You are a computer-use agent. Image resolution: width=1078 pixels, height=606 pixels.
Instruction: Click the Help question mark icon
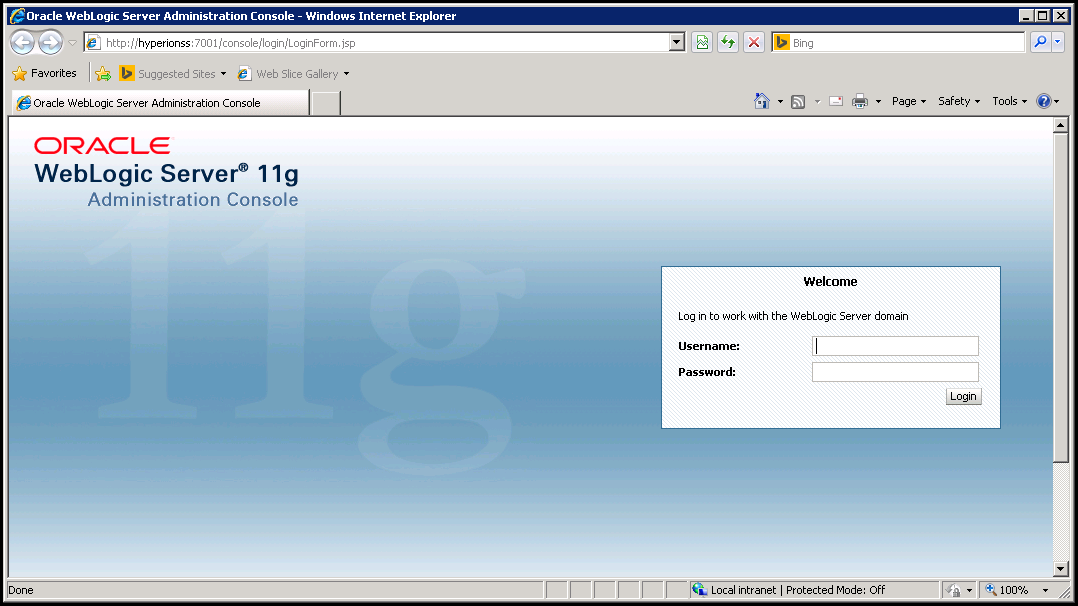pos(1044,101)
